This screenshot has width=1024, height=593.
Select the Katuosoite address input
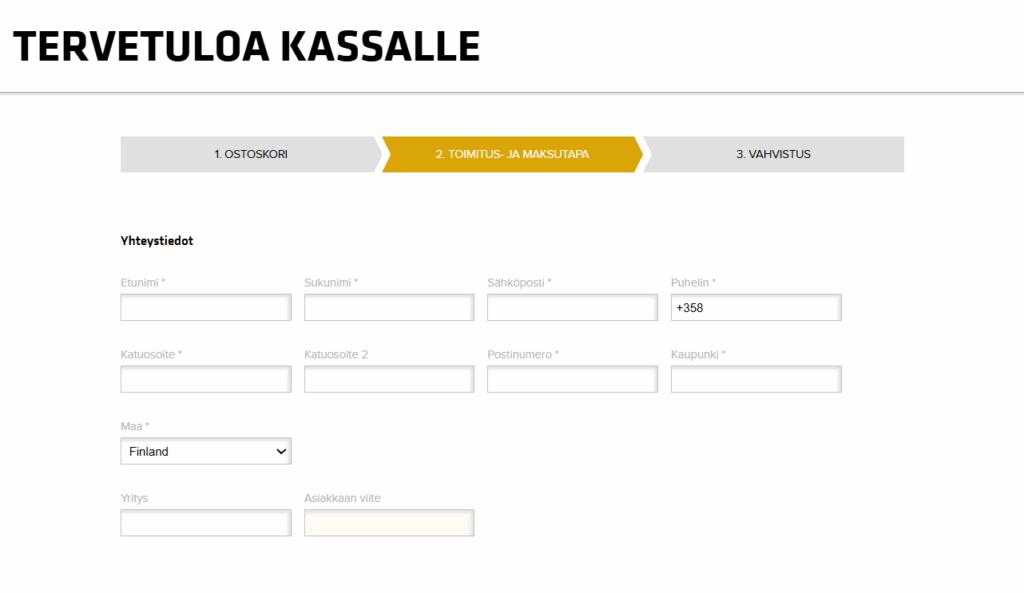(205, 380)
